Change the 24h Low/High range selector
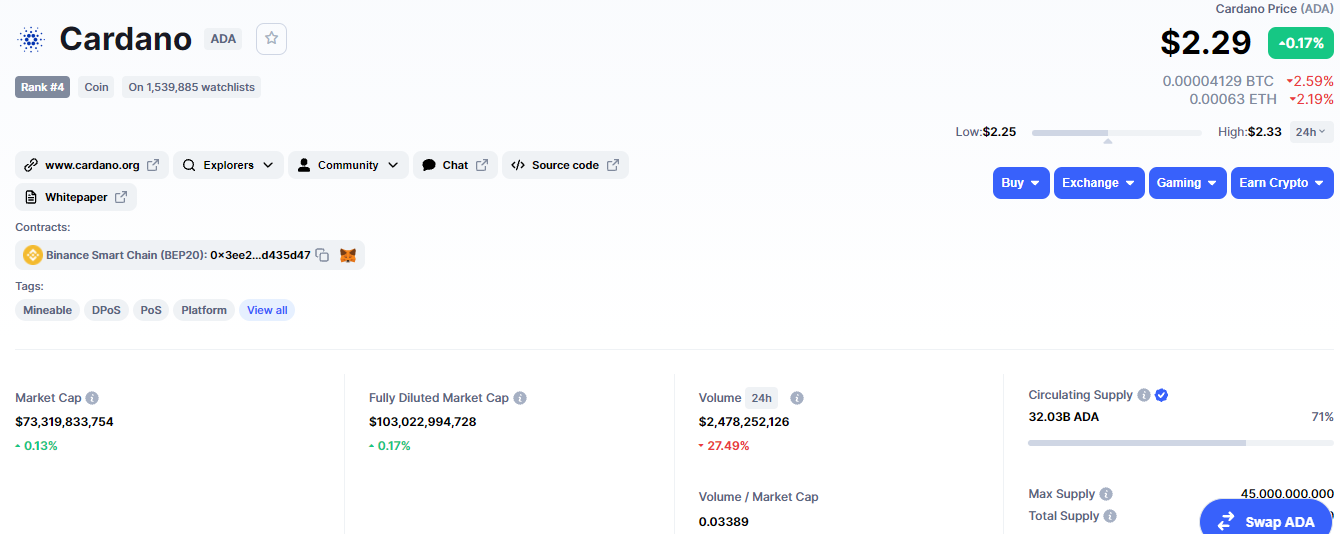Viewport: 1340px width, 534px height. (x=1311, y=131)
